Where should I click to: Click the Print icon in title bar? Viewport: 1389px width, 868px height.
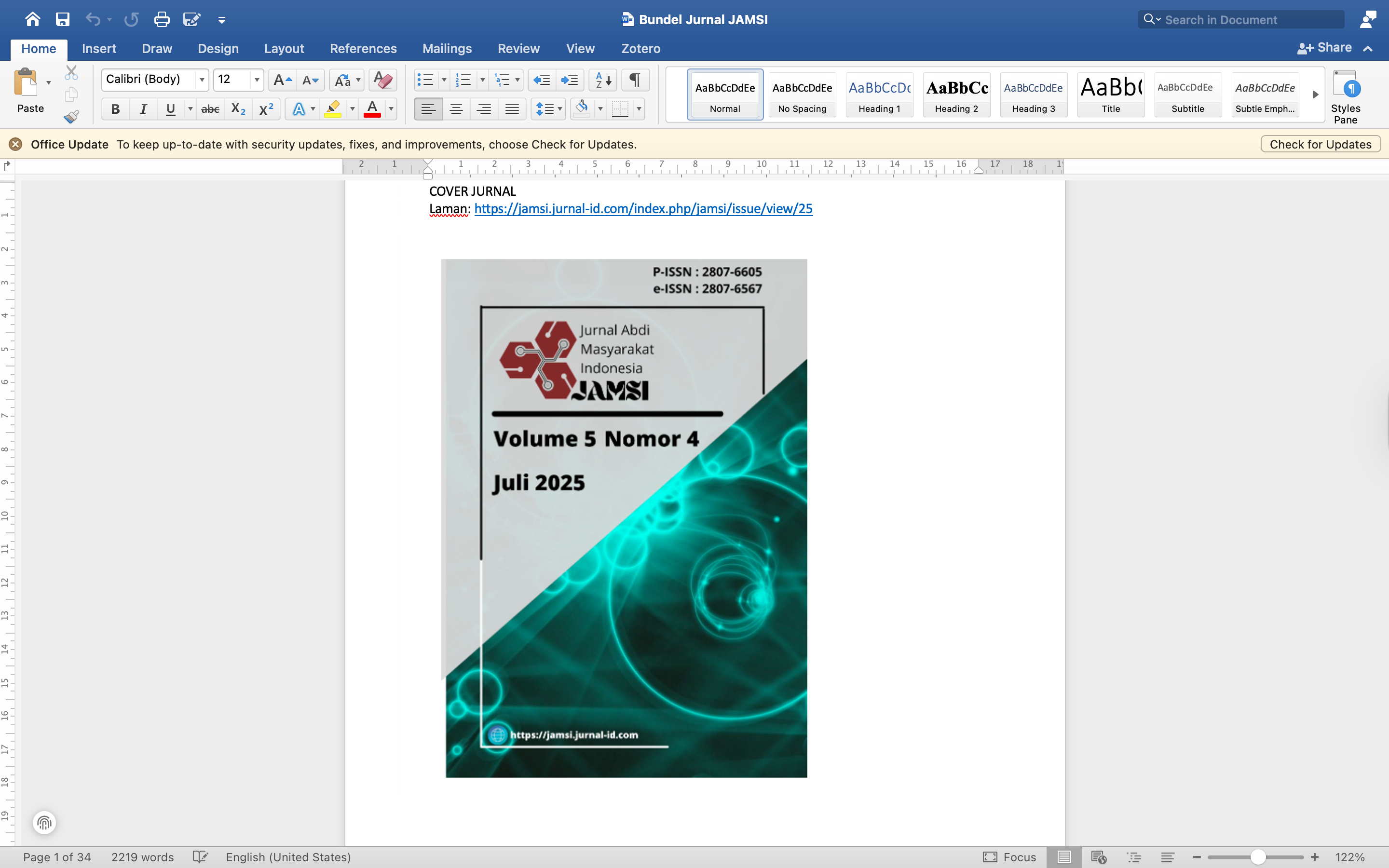(162, 19)
